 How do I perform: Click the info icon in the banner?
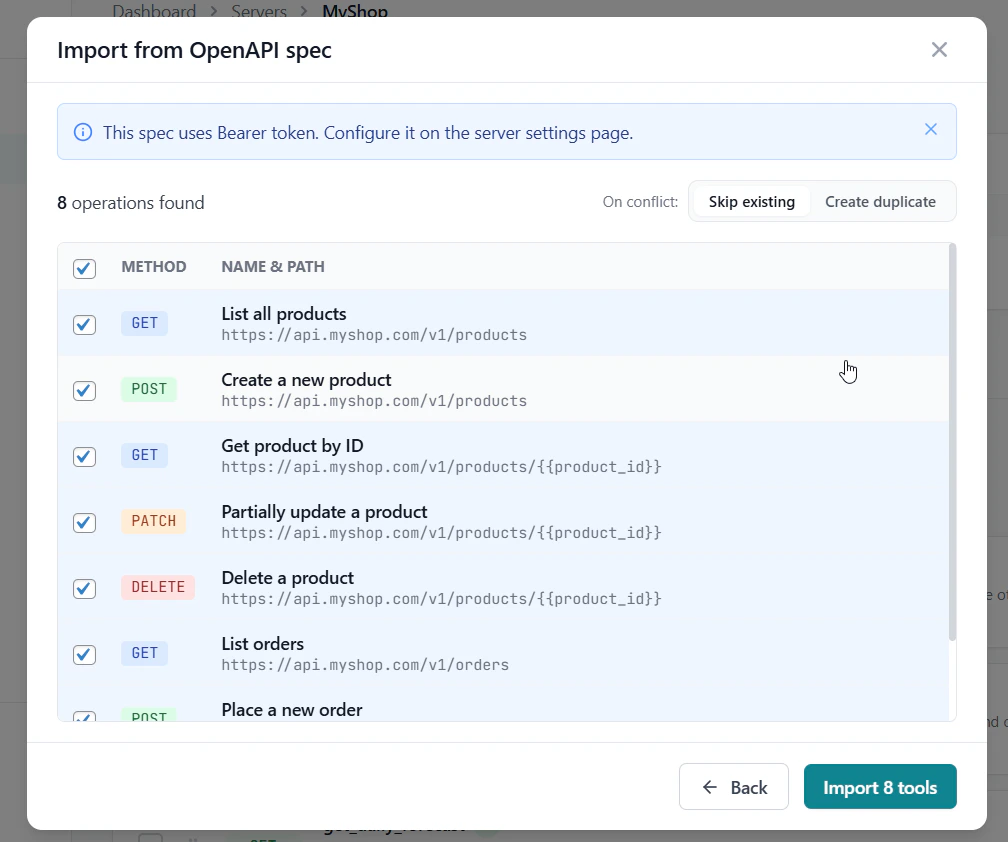coord(82,132)
